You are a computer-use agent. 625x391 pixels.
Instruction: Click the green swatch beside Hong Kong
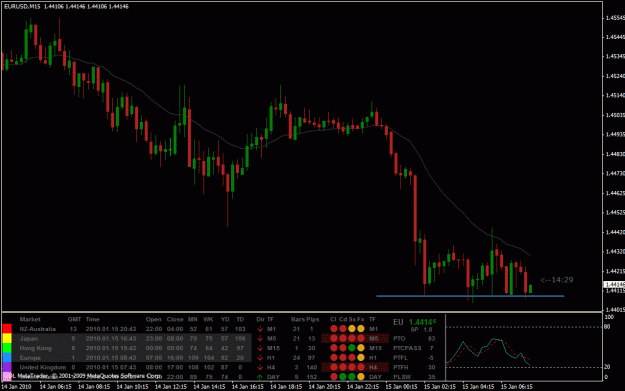click(x=7, y=348)
